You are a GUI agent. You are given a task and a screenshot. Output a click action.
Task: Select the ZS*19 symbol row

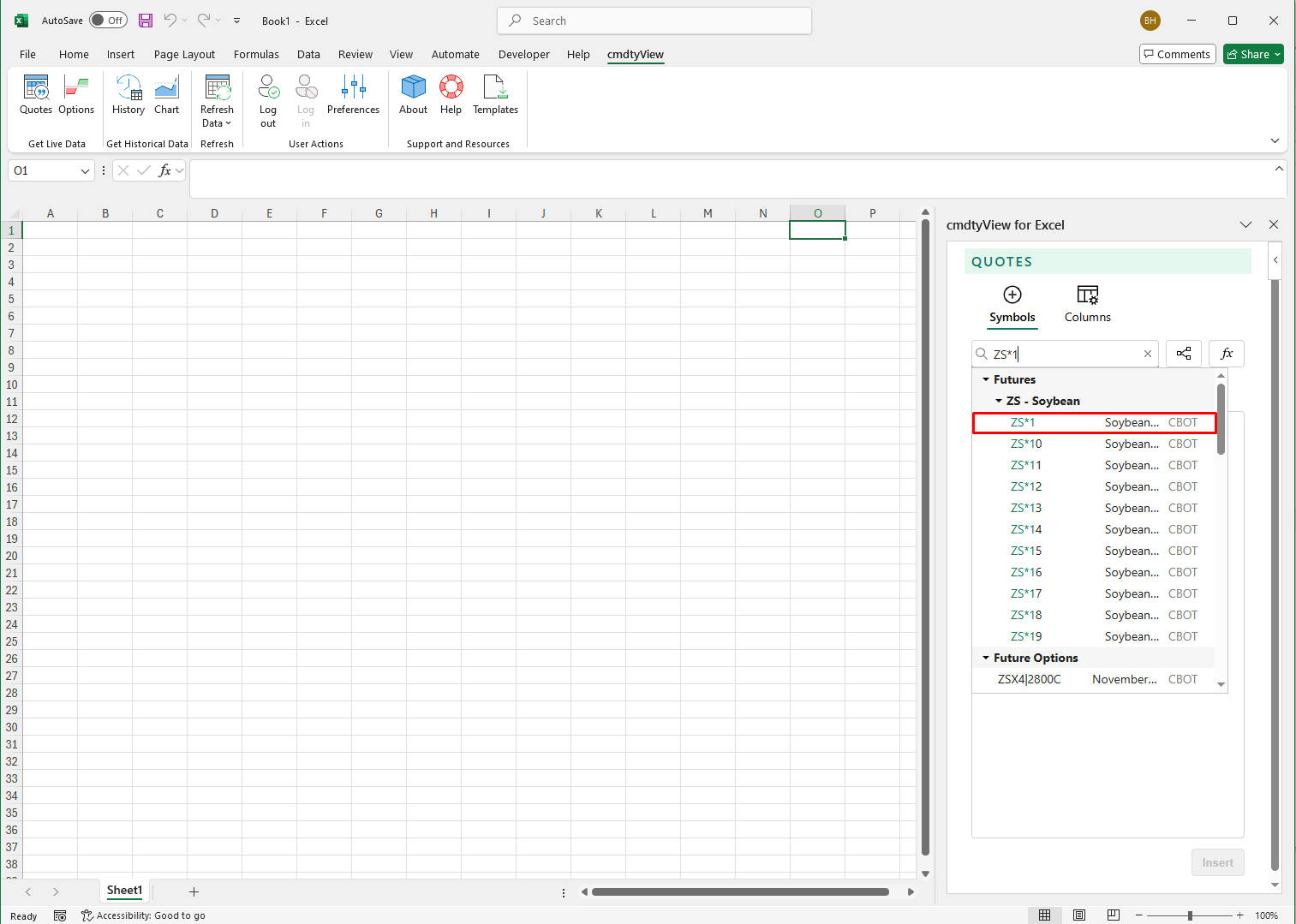point(1094,636)
